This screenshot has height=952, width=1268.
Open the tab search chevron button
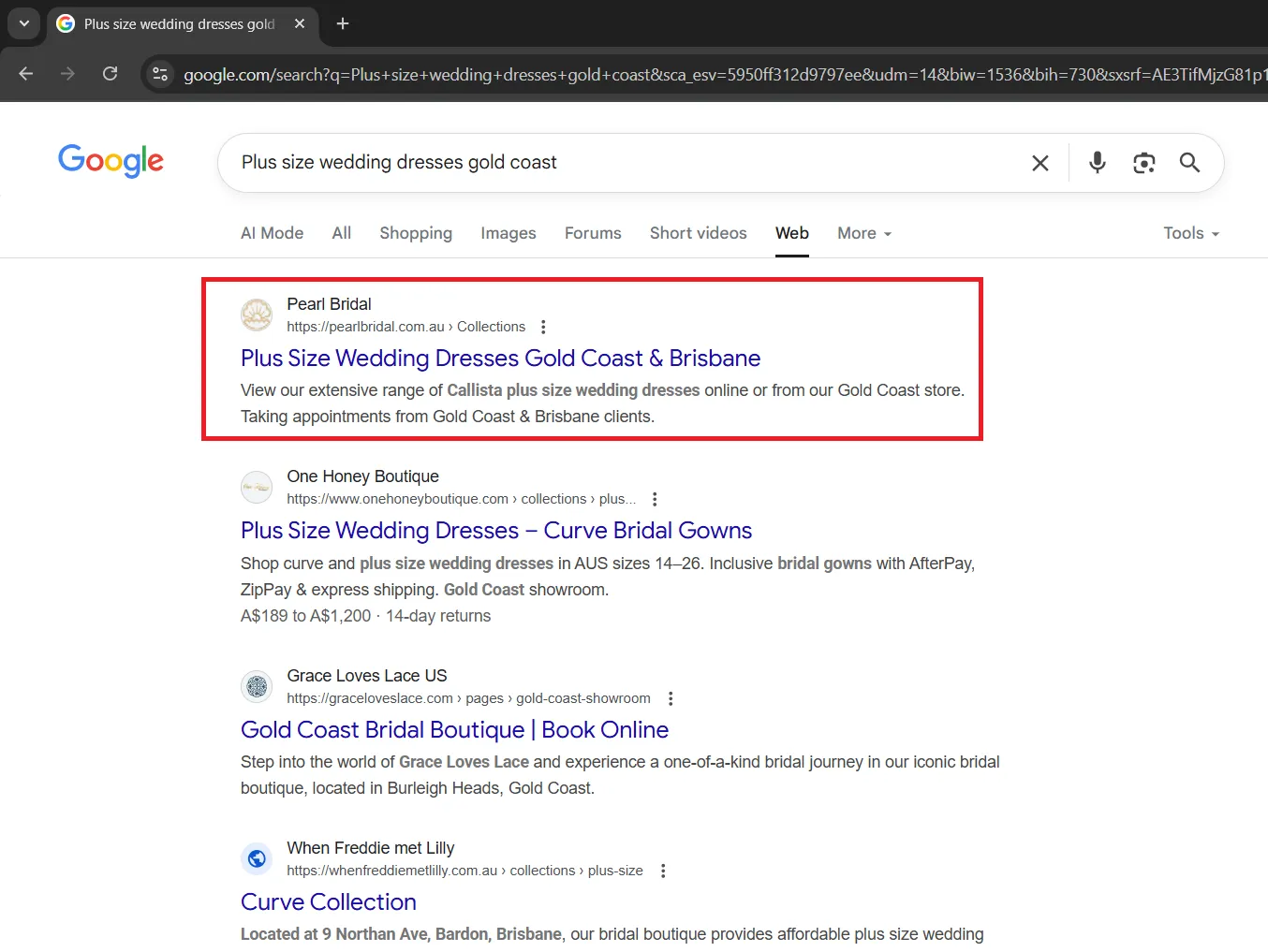pos(23,23)
